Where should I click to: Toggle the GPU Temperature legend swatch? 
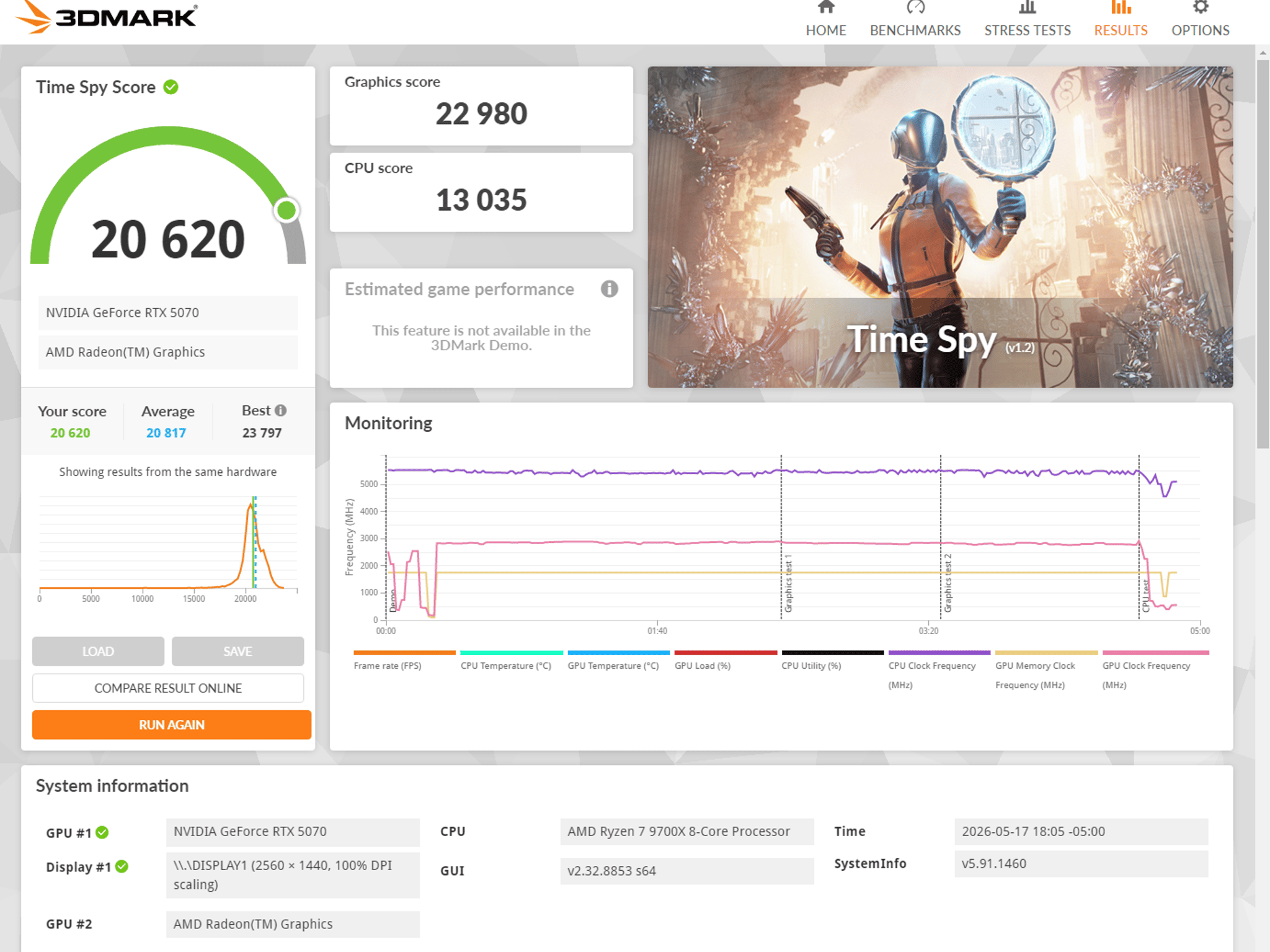619,653
